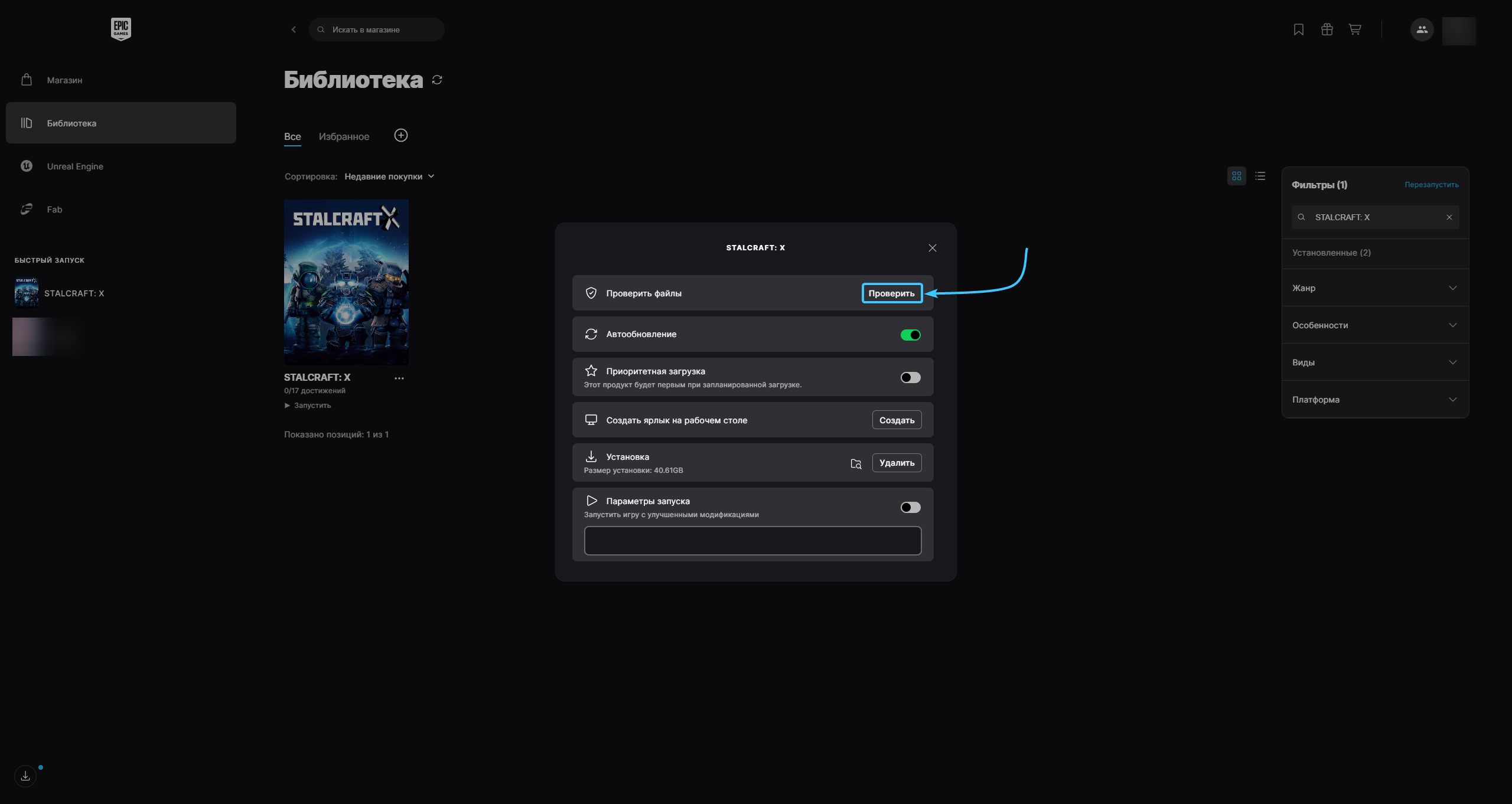Expand the Жанр filter section
Viewport: 1512px width, 804px height.
tap(1375, 288)
